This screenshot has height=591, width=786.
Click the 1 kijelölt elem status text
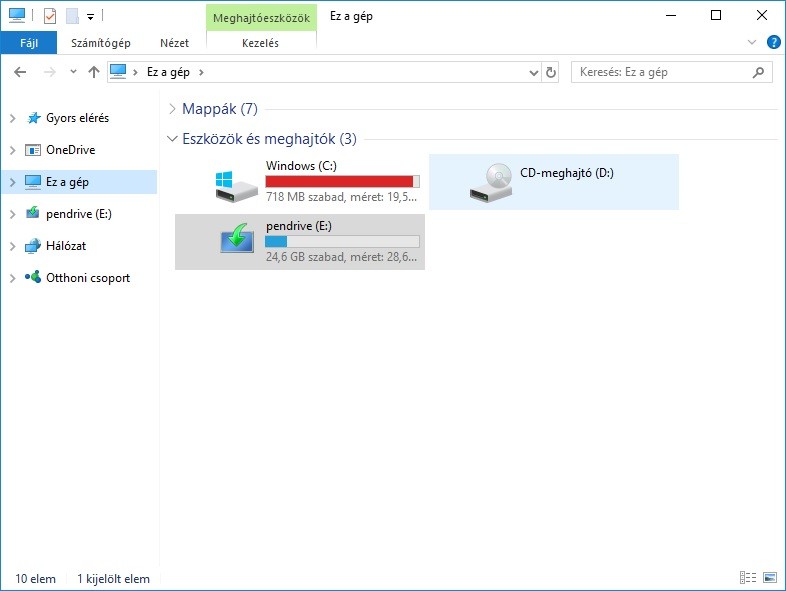tap(113, 579)
